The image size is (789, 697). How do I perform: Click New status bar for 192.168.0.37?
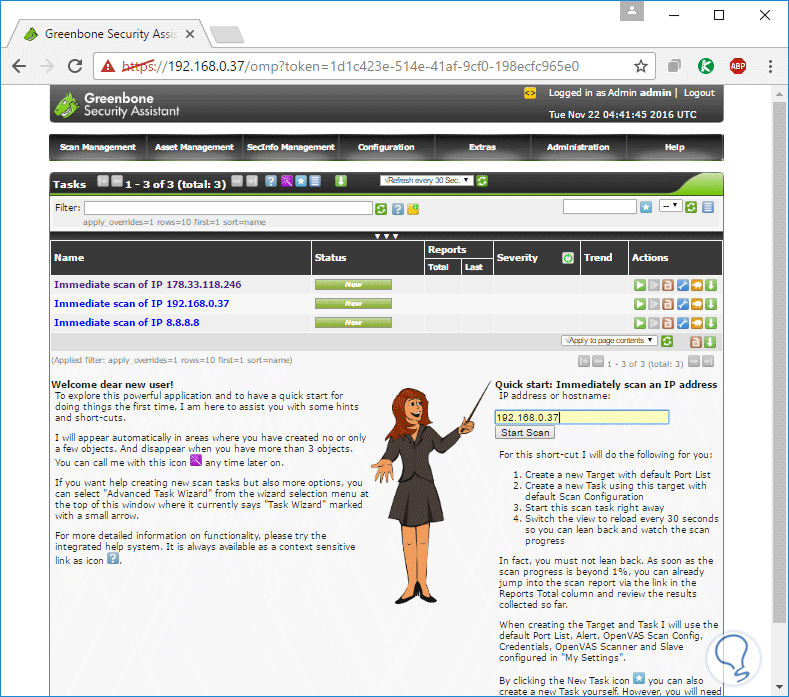(x=353, y=304)
